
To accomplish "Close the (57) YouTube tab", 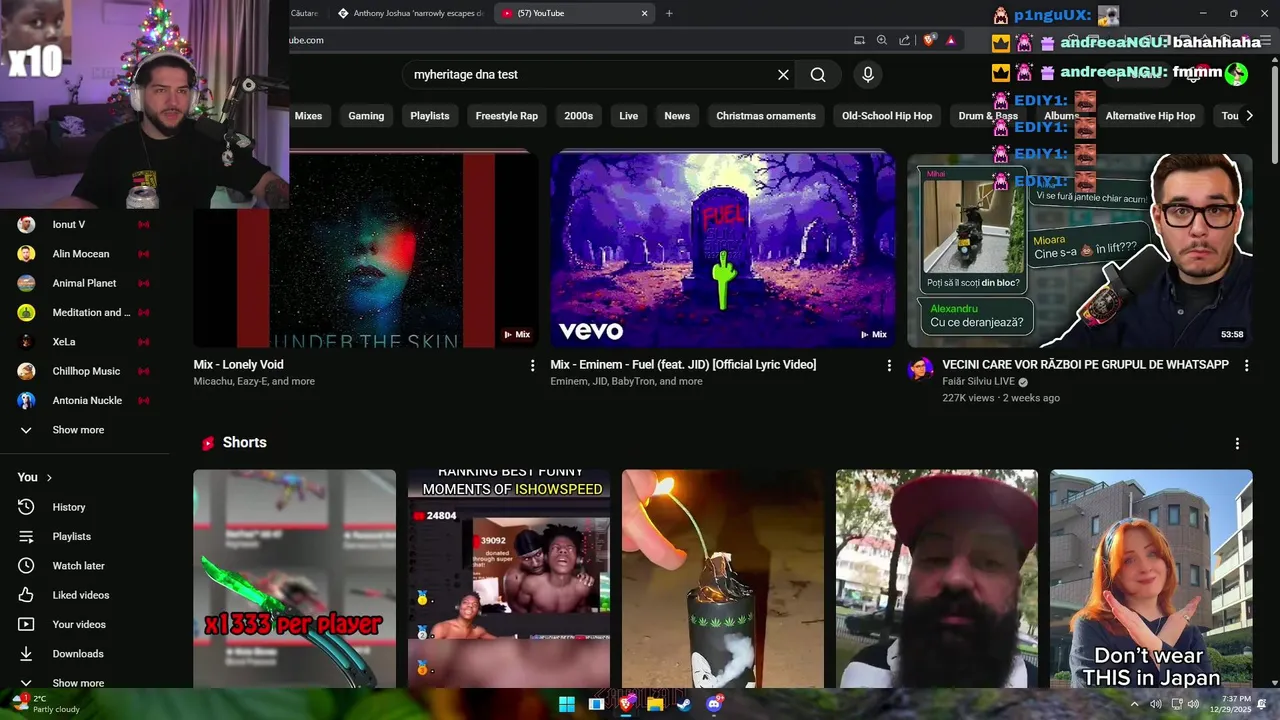I will pyautogui.click(x=645, y=13).
